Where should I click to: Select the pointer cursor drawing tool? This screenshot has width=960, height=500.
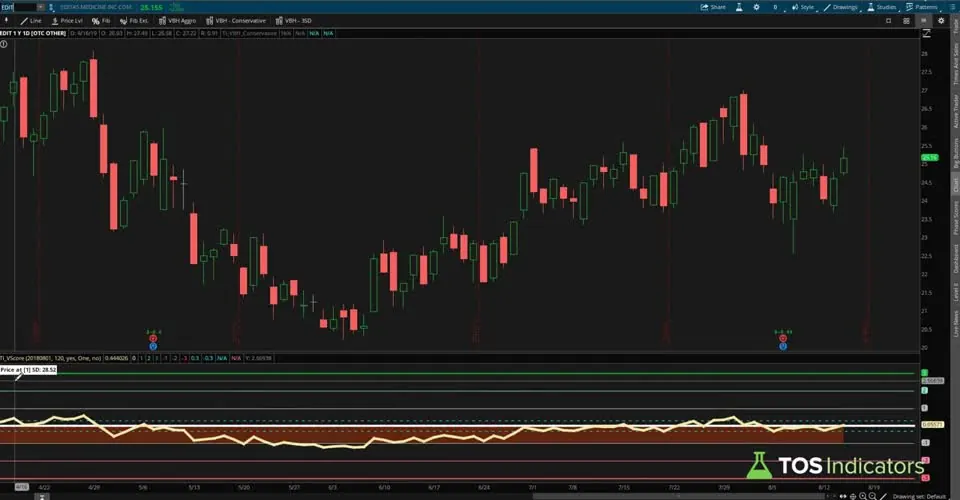tap(6, 20)
